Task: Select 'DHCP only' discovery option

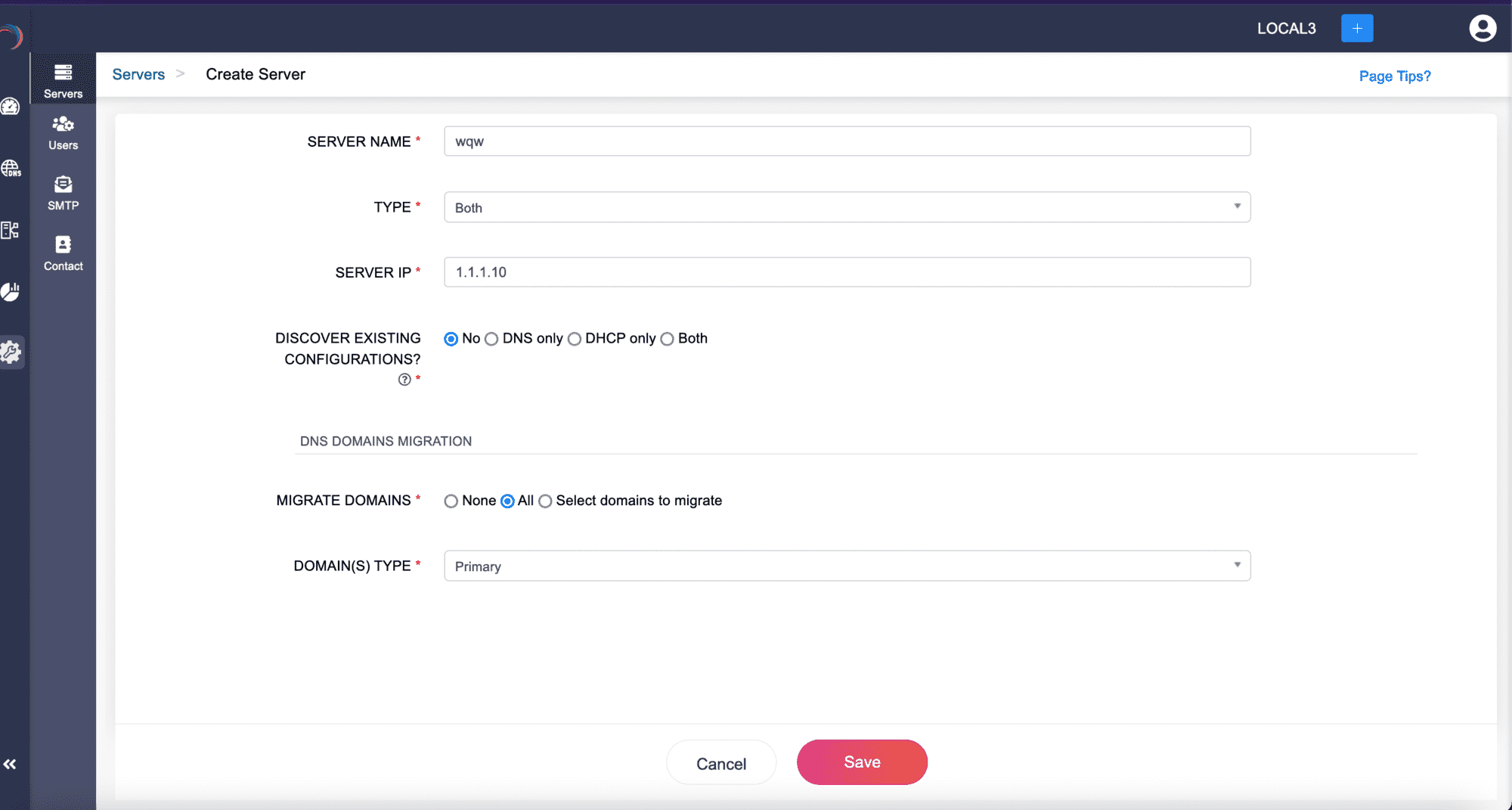Action: (x=575, y=339)
